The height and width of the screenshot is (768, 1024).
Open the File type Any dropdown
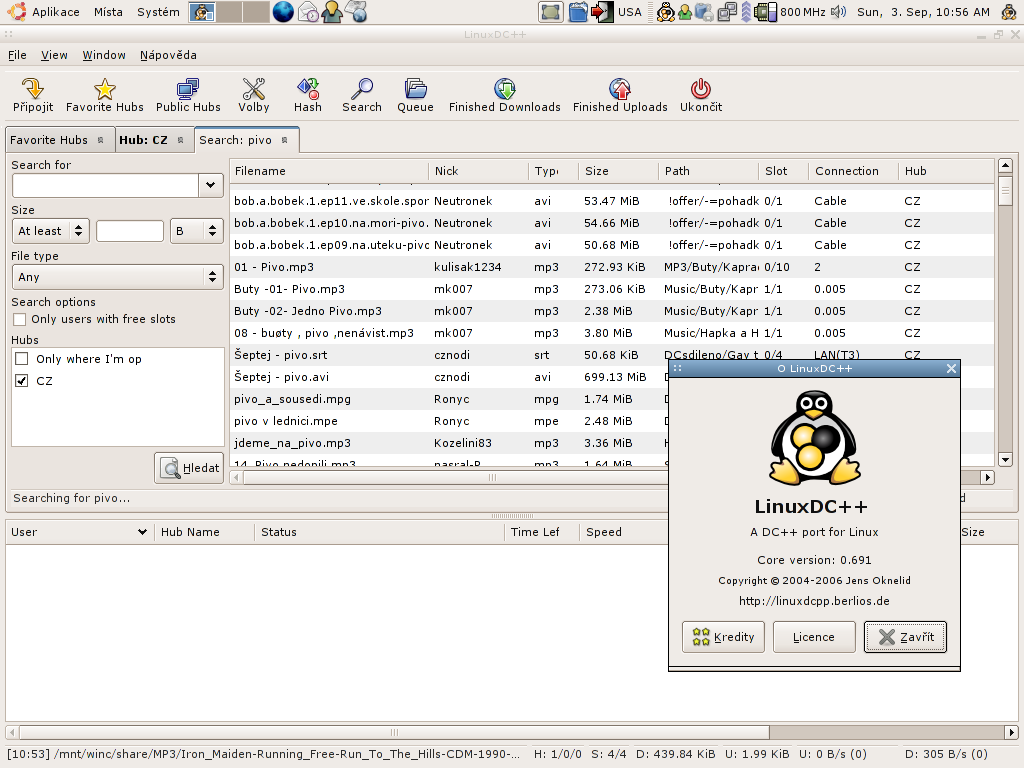[x=118, y=277]
